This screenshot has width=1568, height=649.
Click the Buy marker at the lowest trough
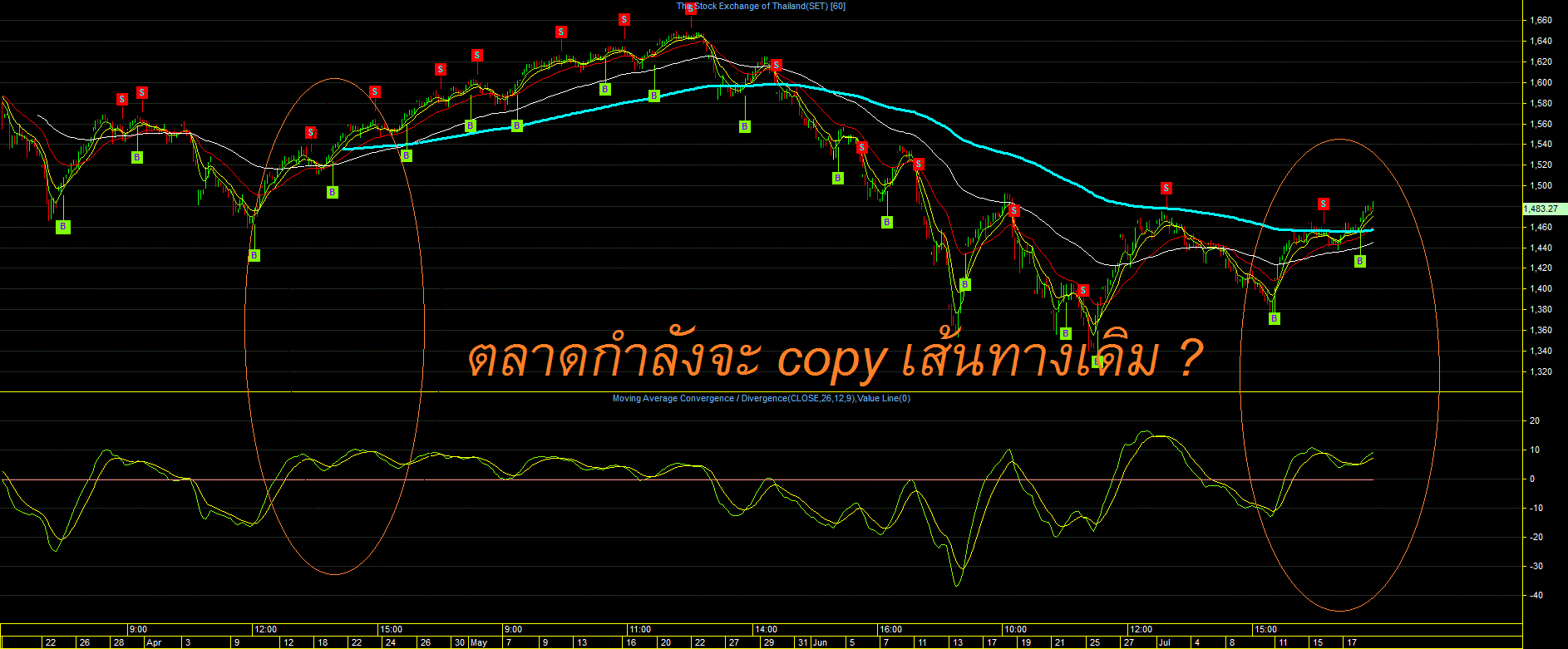(x=1098, y=361)
